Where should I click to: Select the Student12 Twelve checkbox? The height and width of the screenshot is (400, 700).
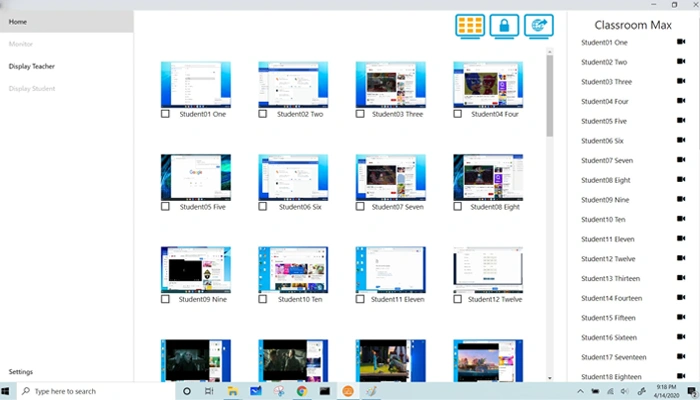point(458,299)
